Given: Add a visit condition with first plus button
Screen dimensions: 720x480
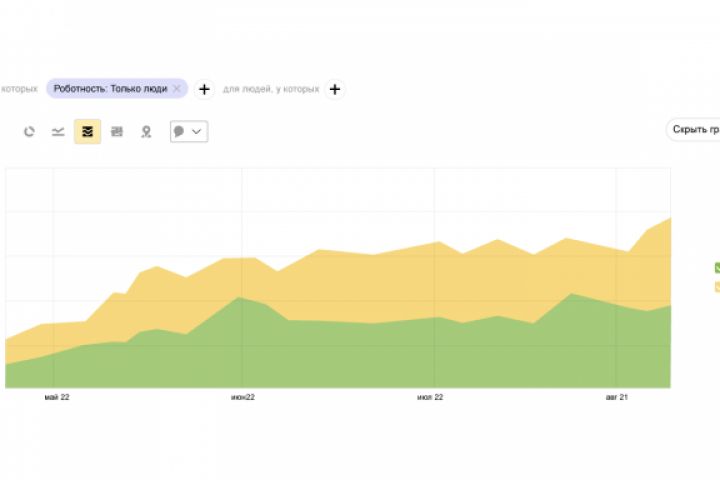Looking at the screenshot, I should point(204,89).
